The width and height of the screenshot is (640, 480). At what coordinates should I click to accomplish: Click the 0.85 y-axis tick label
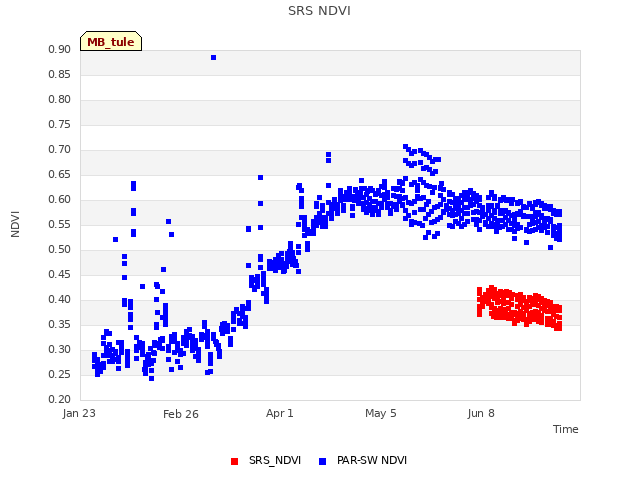(59, 74)
